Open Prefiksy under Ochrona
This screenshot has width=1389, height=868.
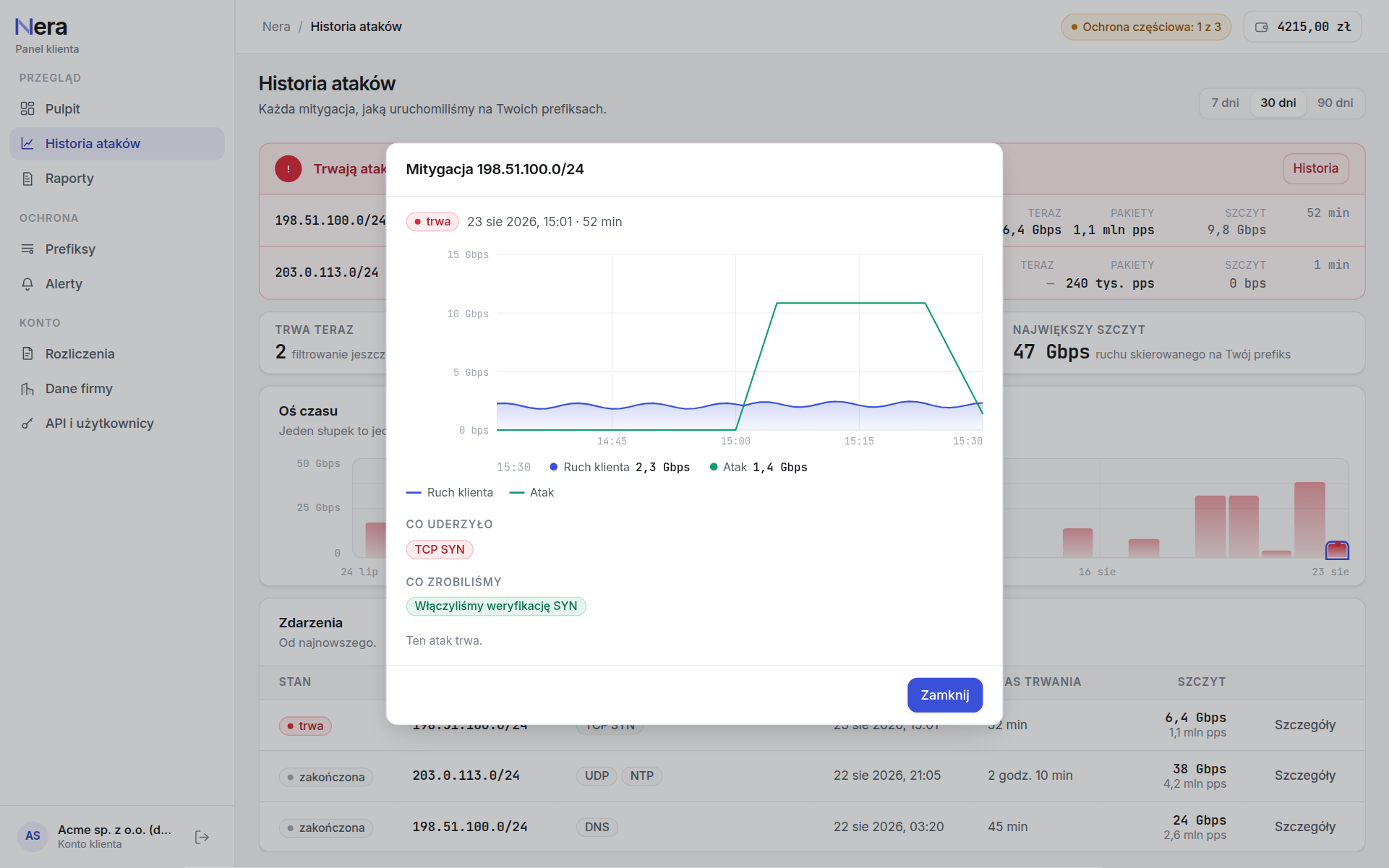(x=117, y=249)
